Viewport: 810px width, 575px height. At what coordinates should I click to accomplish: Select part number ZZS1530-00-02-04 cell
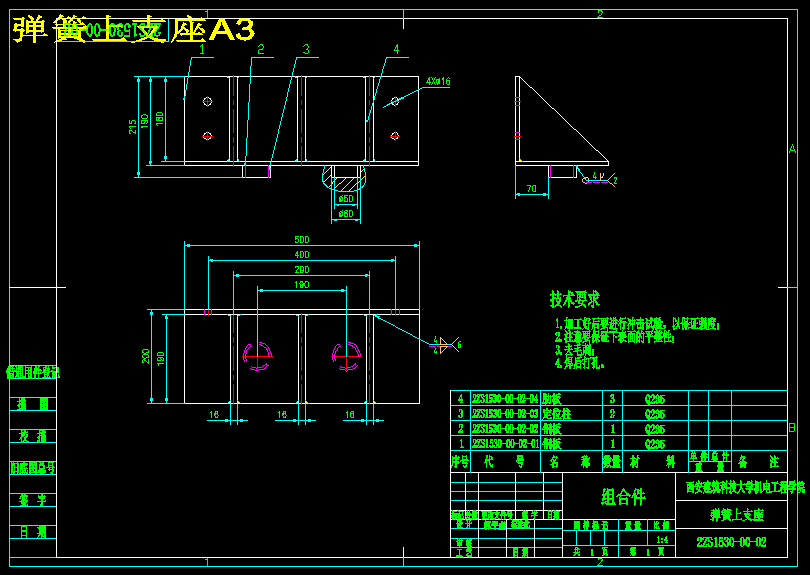505,399
